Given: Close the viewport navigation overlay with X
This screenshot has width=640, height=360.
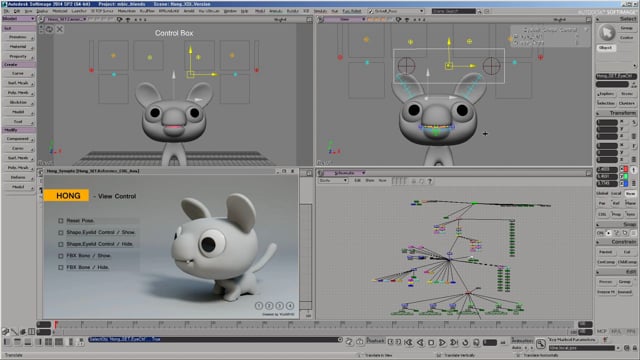Looking at the screenshot, I should click(x=60, y=29).
